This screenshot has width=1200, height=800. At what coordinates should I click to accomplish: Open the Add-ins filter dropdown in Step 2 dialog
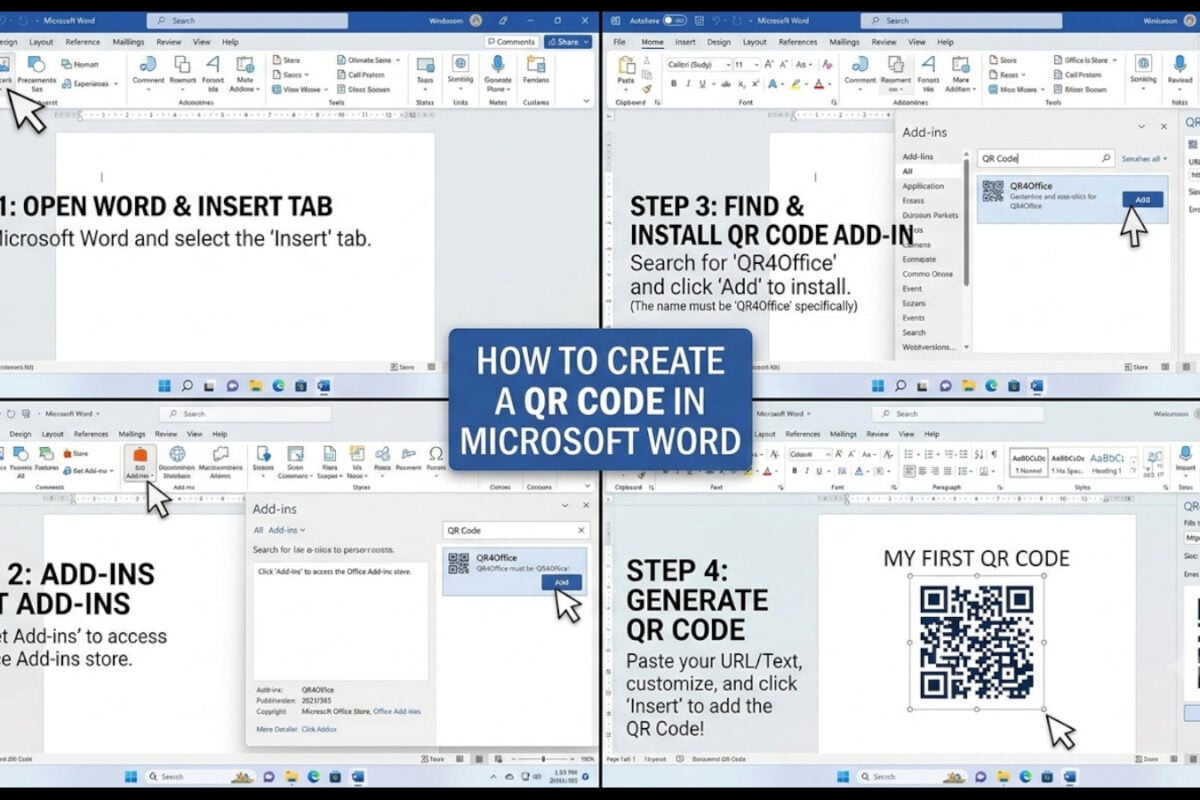point(286,530)
